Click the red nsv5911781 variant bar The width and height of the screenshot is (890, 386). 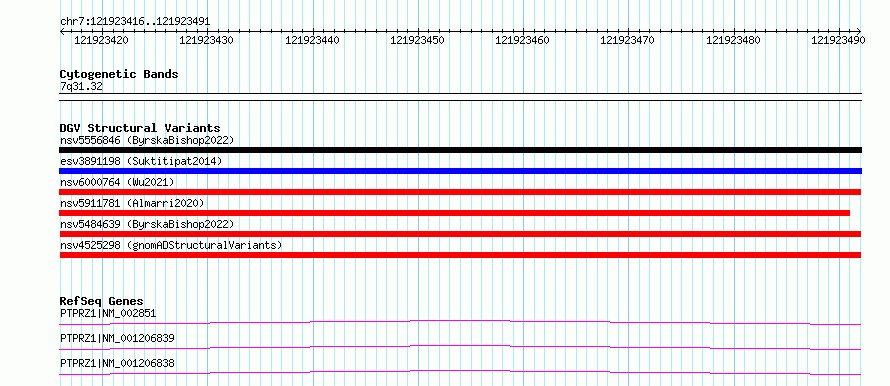[x=455, y=213]
